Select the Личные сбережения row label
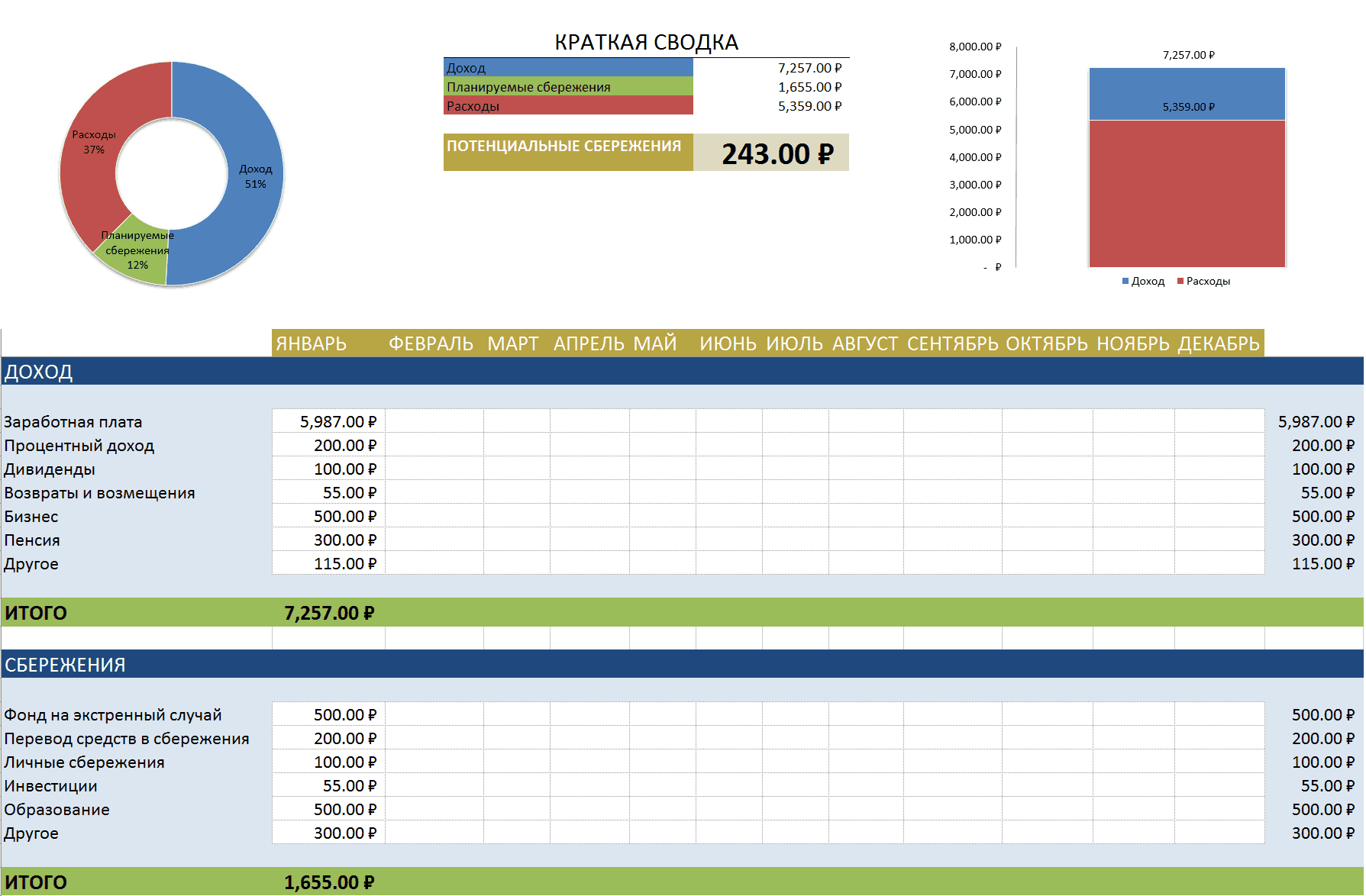Viewport: 1366px width, 896px height. pos(84,762)
